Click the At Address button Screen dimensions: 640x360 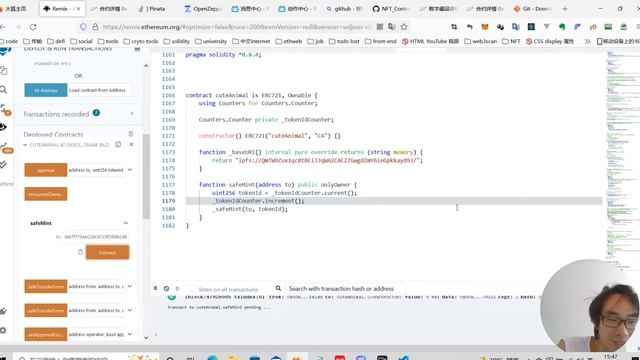coord(46,90)
